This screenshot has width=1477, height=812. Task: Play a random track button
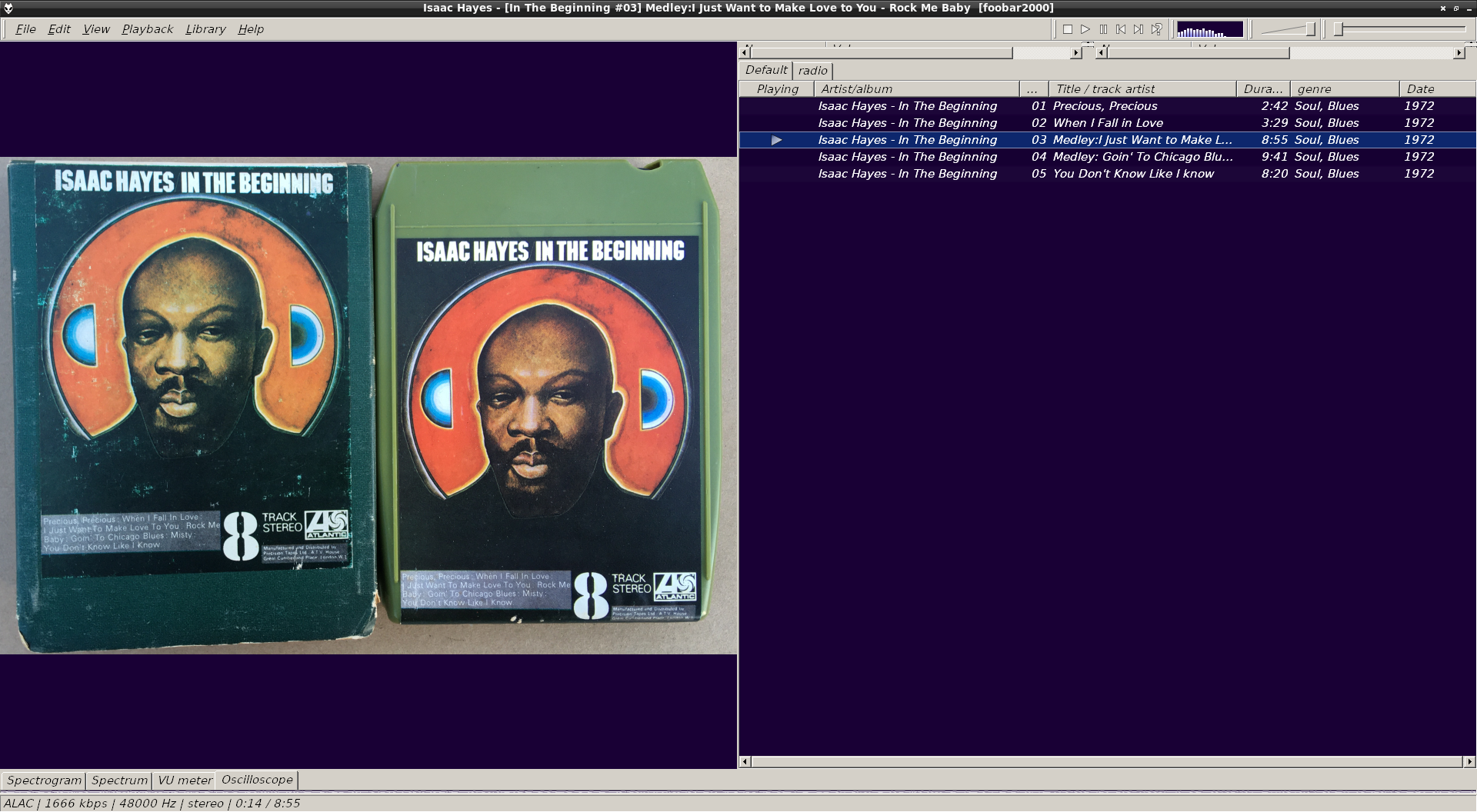[x=1156, y=29]
